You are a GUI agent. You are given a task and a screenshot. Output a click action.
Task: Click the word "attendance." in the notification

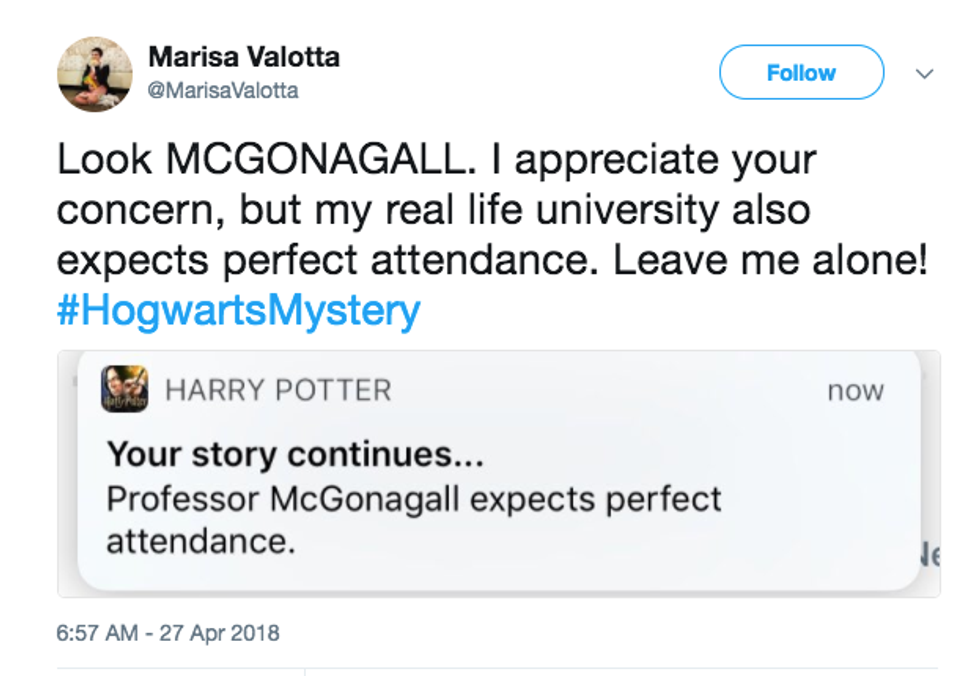click(x=201, y=541)
